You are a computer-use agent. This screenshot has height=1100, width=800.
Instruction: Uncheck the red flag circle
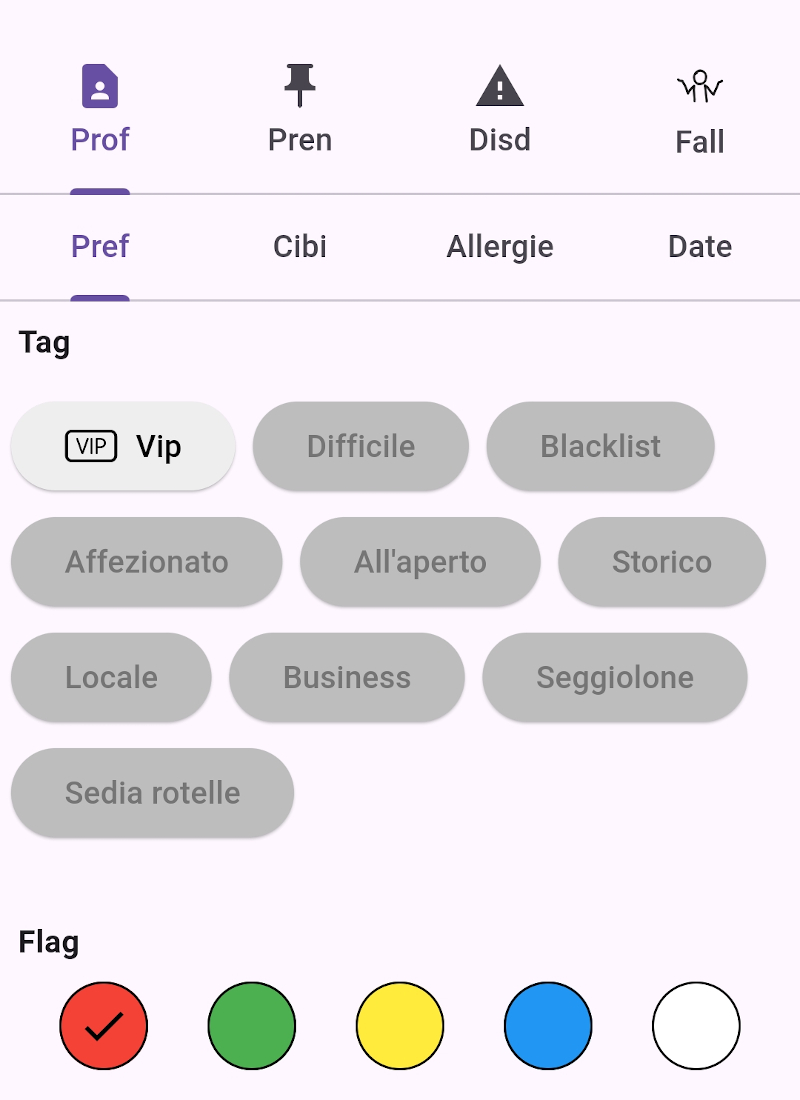coord(104,1026)
